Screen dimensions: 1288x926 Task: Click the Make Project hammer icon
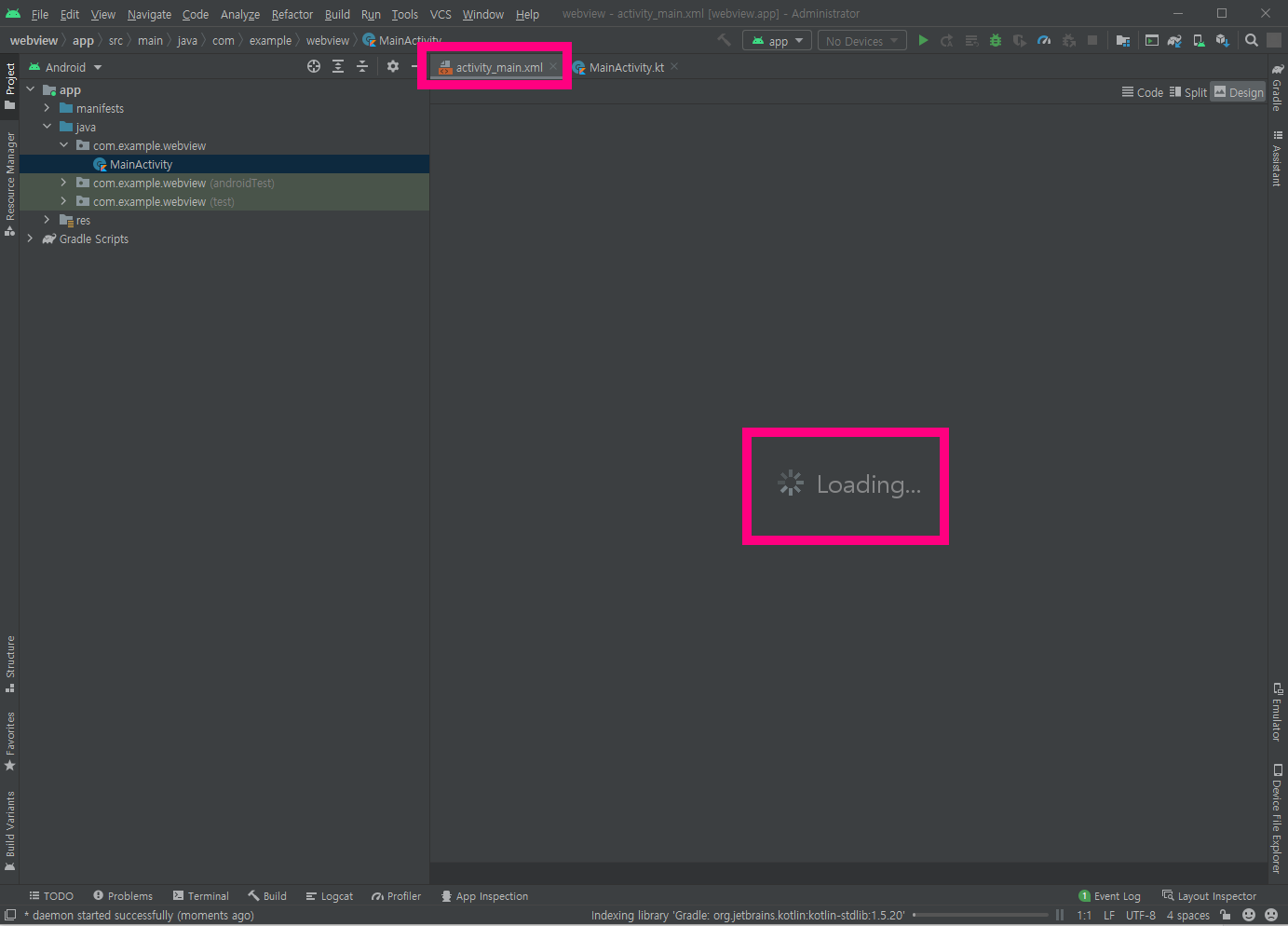pyautogui.click(x=724, y=40)
